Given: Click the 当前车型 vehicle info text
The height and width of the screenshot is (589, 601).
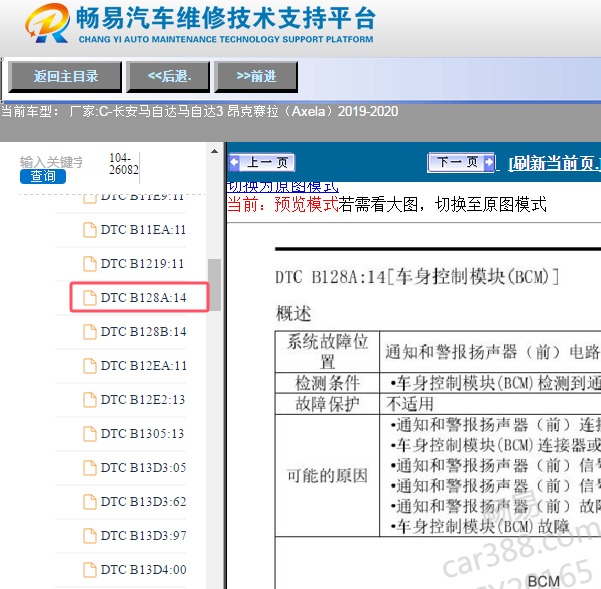Looking at the screenshot, I should click(x=200, y=112).
